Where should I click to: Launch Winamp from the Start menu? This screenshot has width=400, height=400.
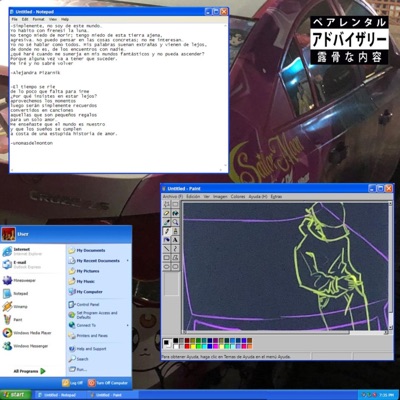pyautogui.click(x=16, y=307)
